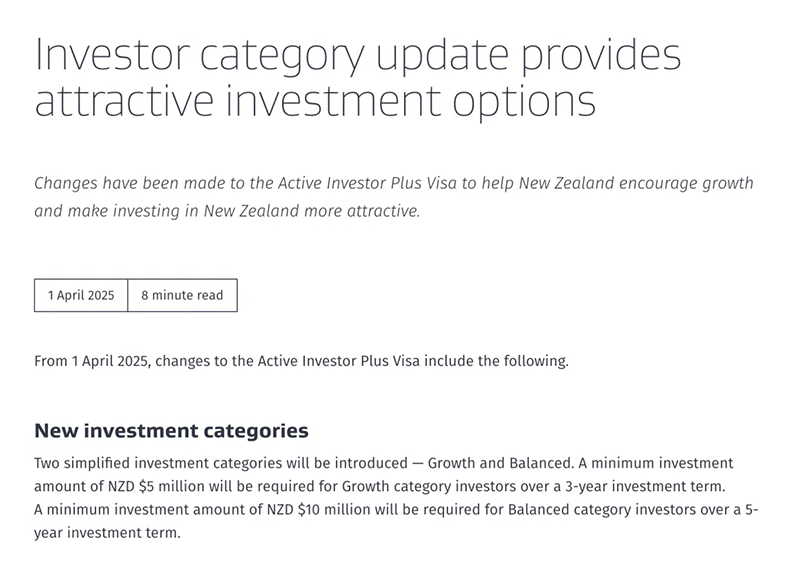Screen dimensions: 794x572
Task: Select the "1 April 2025" date box
Action: pyautogui.click(x=81, y=295)
